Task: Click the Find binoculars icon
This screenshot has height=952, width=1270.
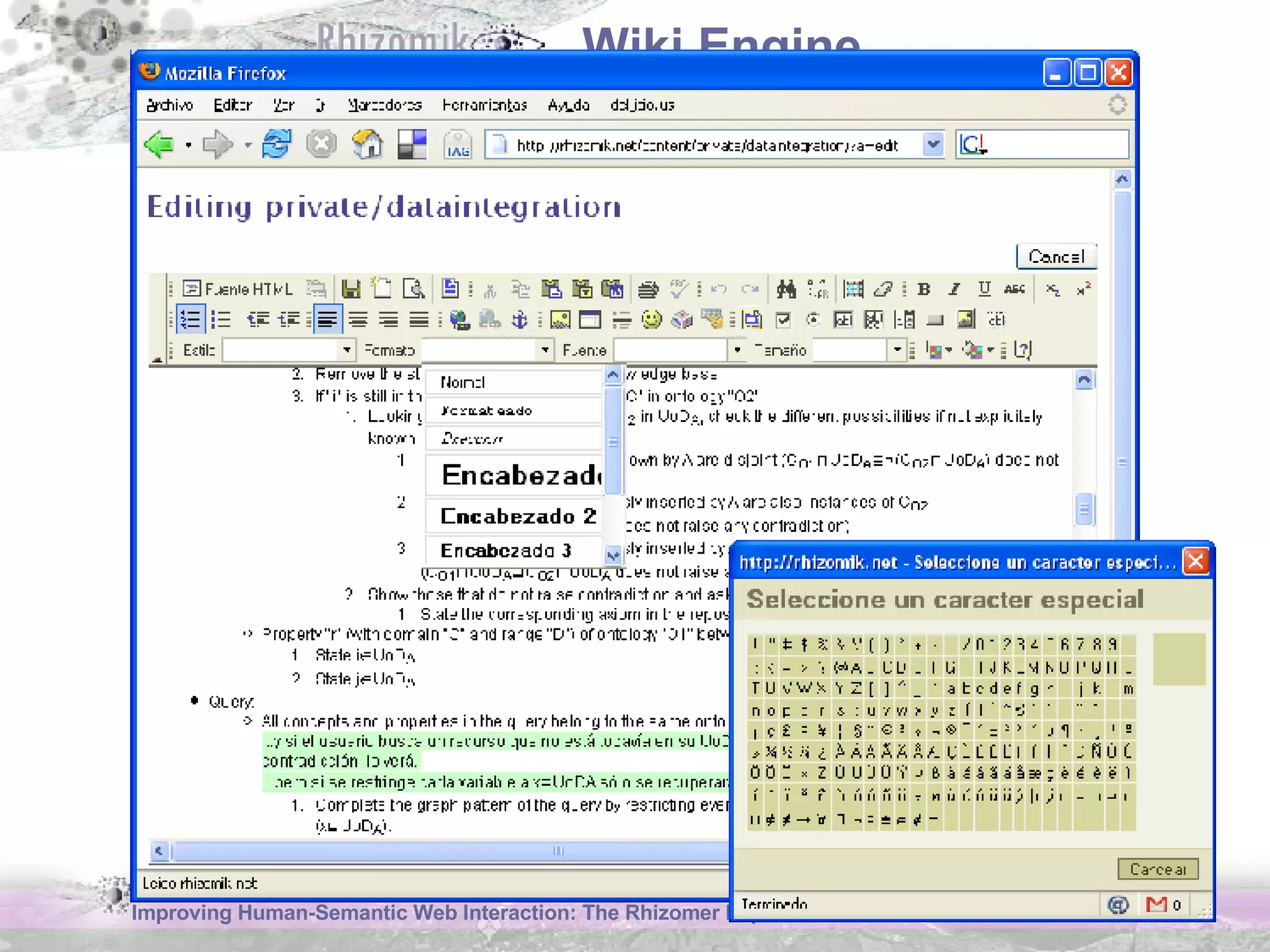Action: tap(786, 289)
